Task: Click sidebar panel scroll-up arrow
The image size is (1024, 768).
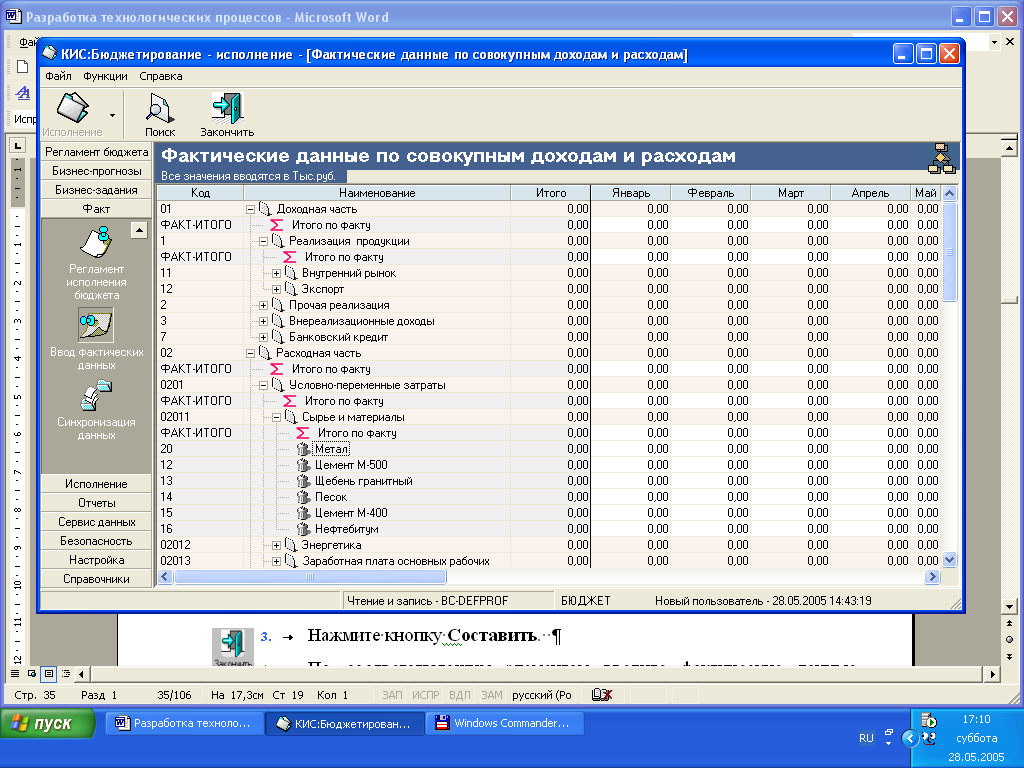Action: [139, 231]
